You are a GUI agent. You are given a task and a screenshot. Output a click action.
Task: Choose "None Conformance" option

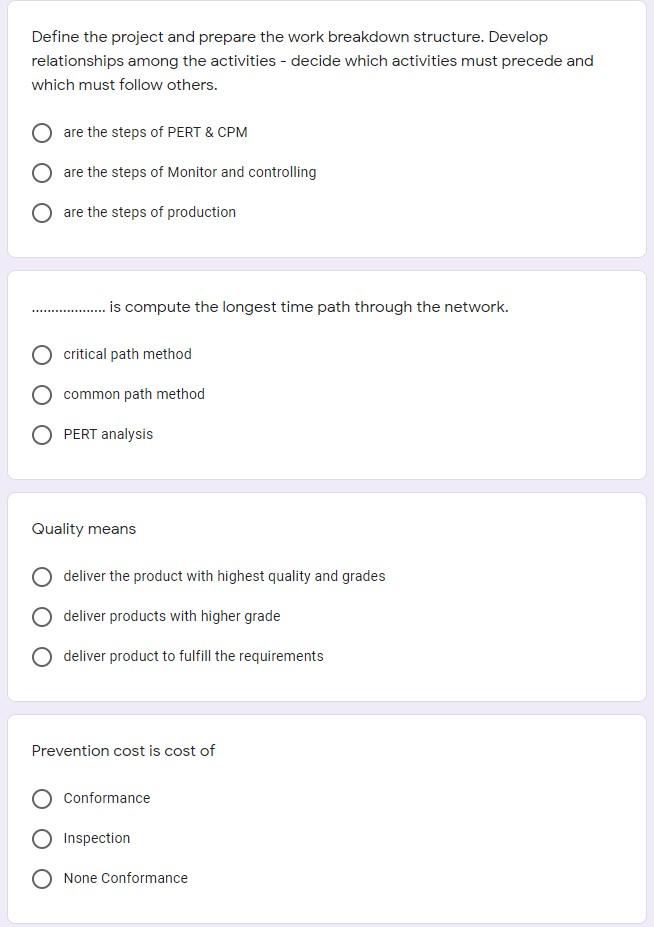pyautogui.click(x=42, y=878)
